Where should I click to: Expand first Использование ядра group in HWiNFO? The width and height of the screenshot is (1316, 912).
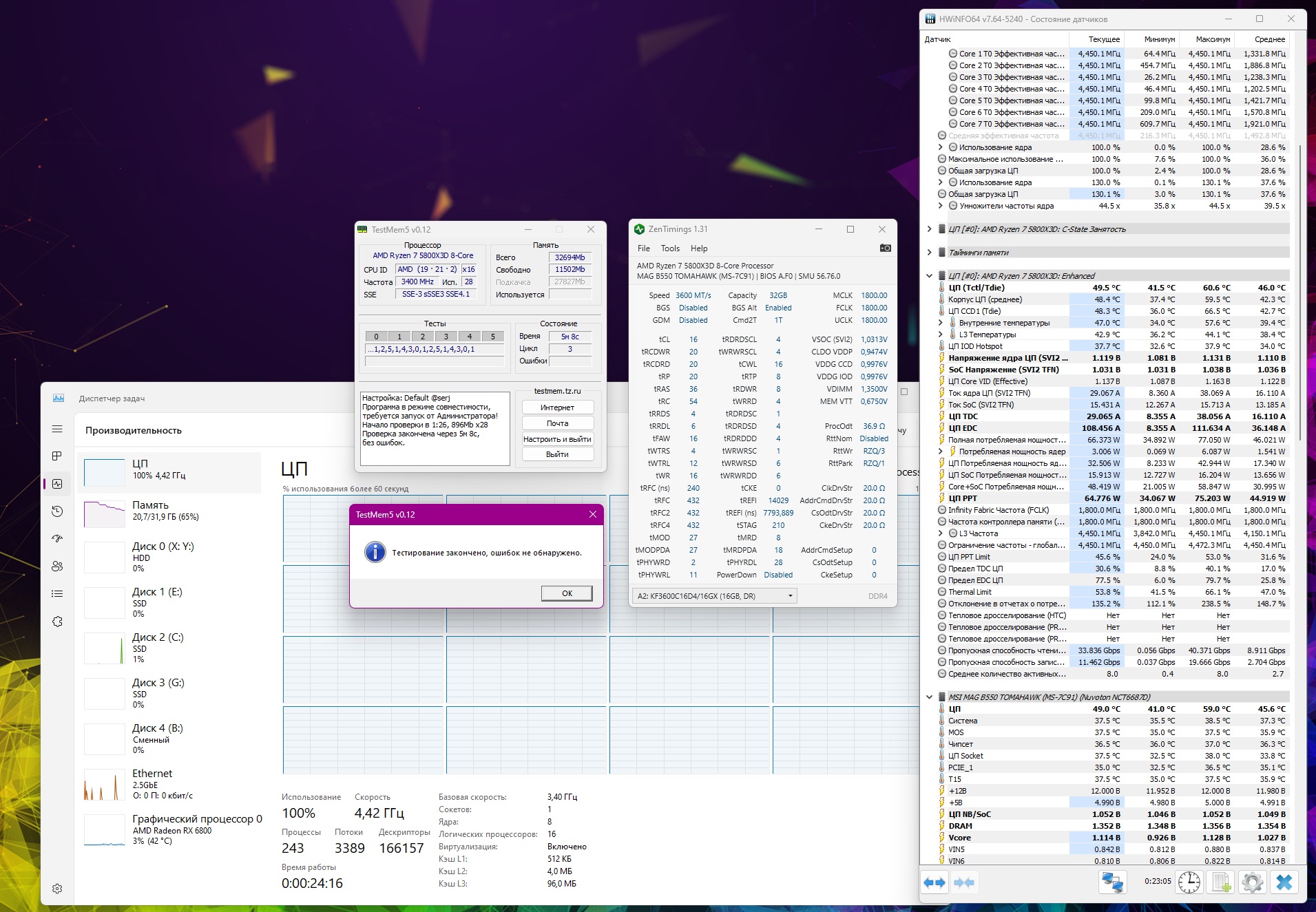(941, 147)
